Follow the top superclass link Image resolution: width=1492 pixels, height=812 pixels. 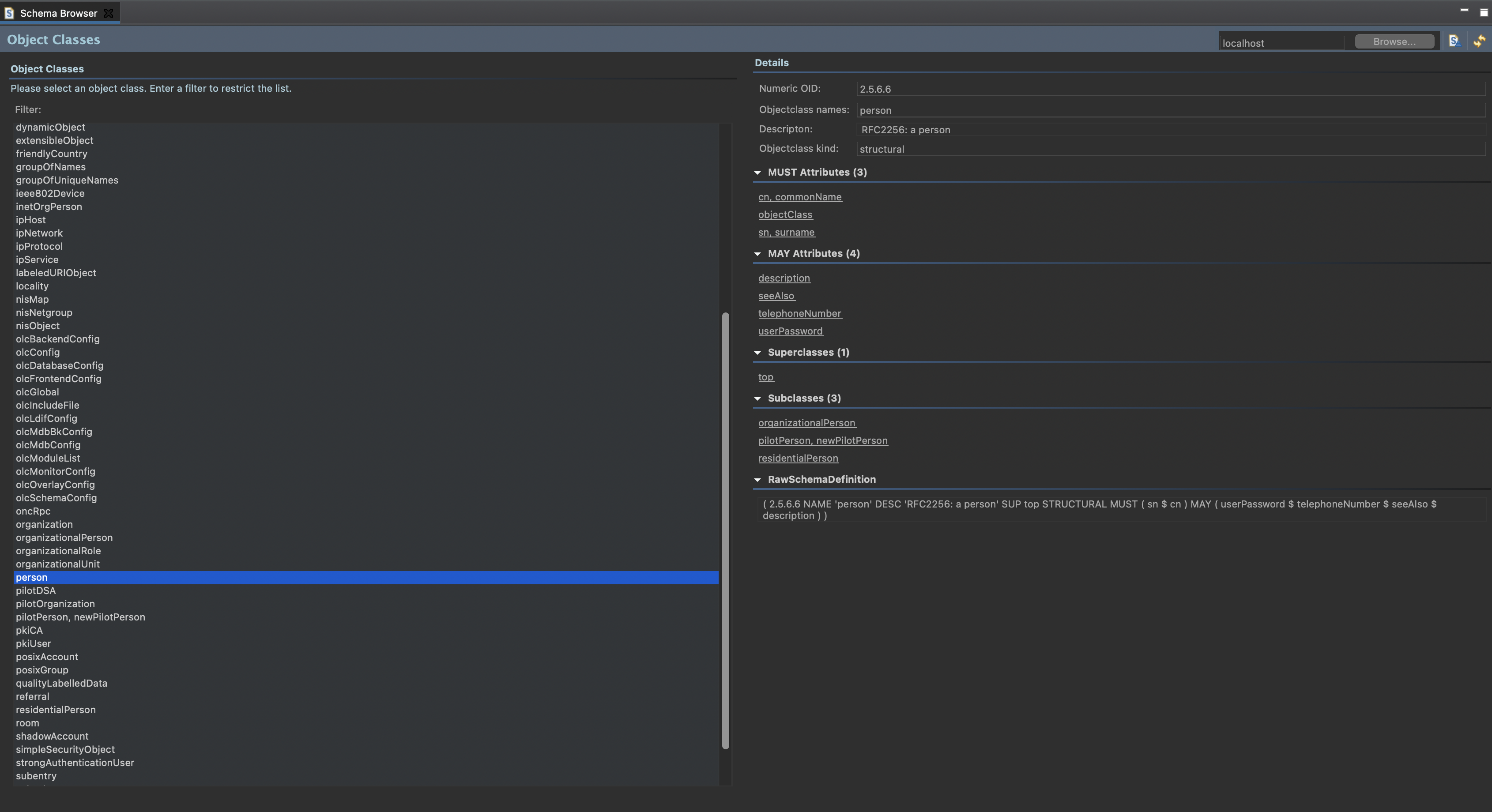[x=766, y=377]
